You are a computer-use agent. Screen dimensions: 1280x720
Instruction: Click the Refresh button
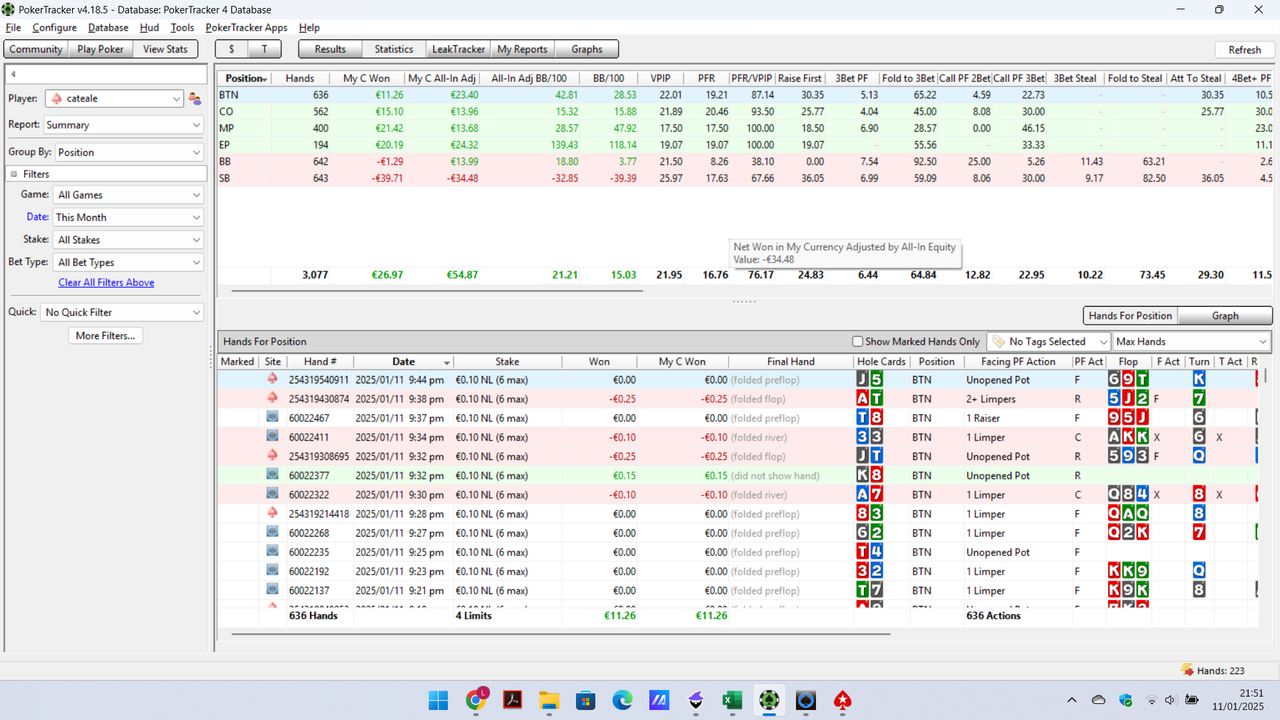coord(1244,50)
